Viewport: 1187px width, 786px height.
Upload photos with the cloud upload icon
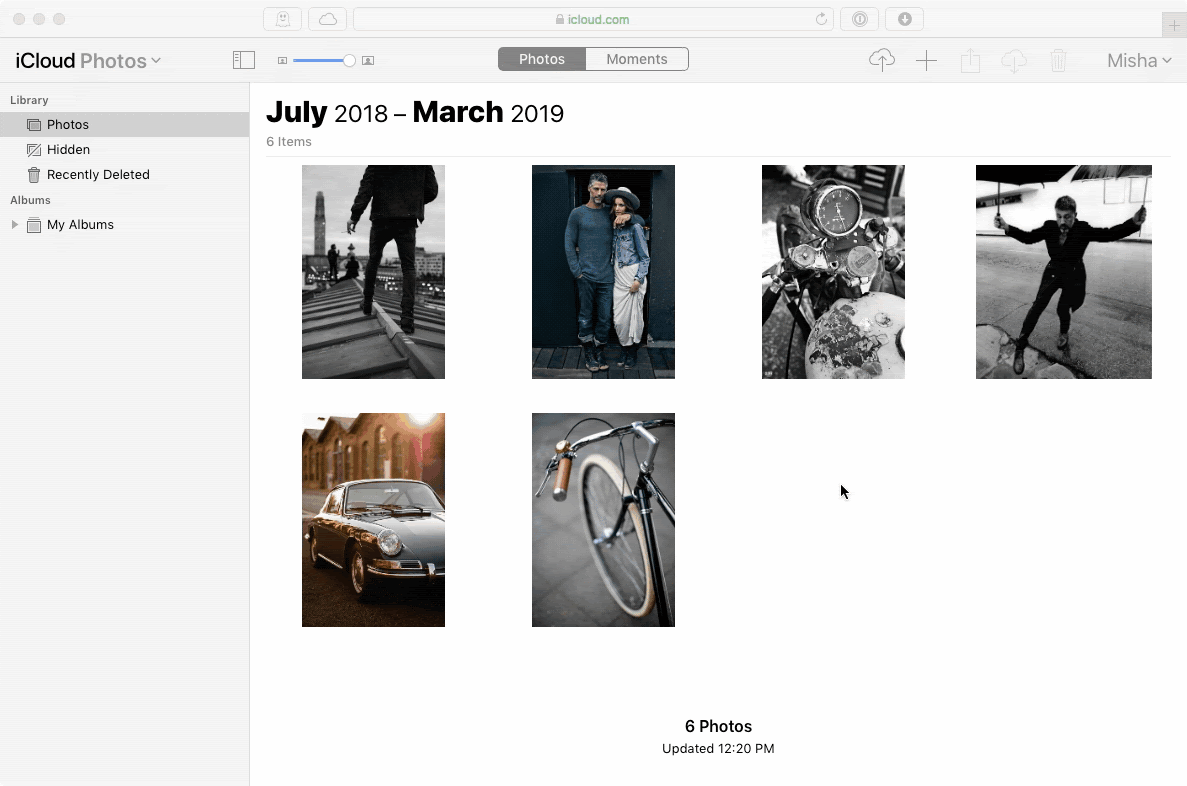point(882,60)
